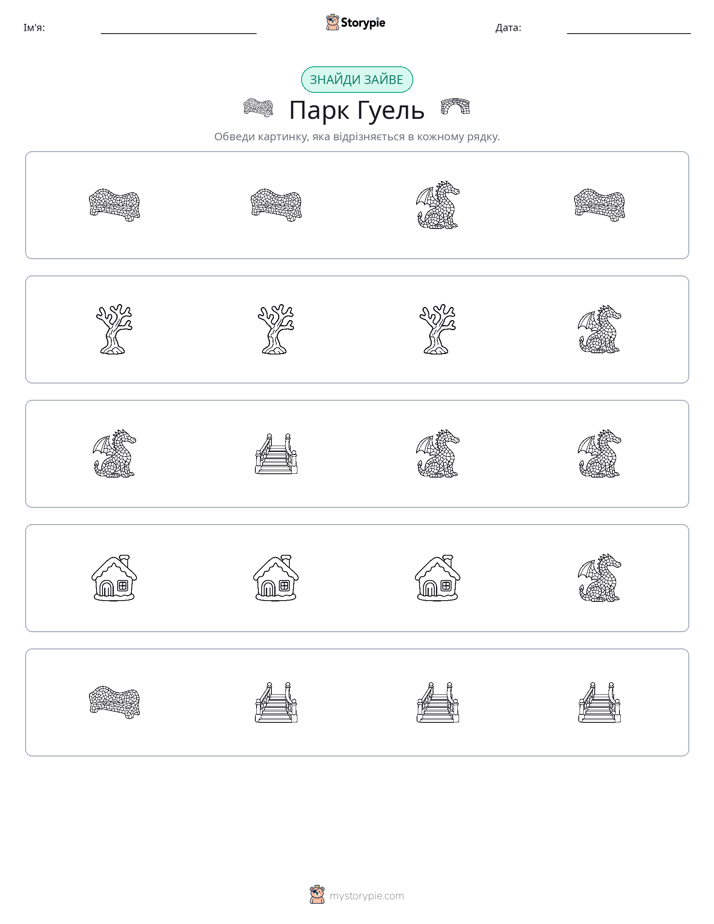Click the first dragon in row three
Screen dimensions: 714x924
click(x=114, y=454)
